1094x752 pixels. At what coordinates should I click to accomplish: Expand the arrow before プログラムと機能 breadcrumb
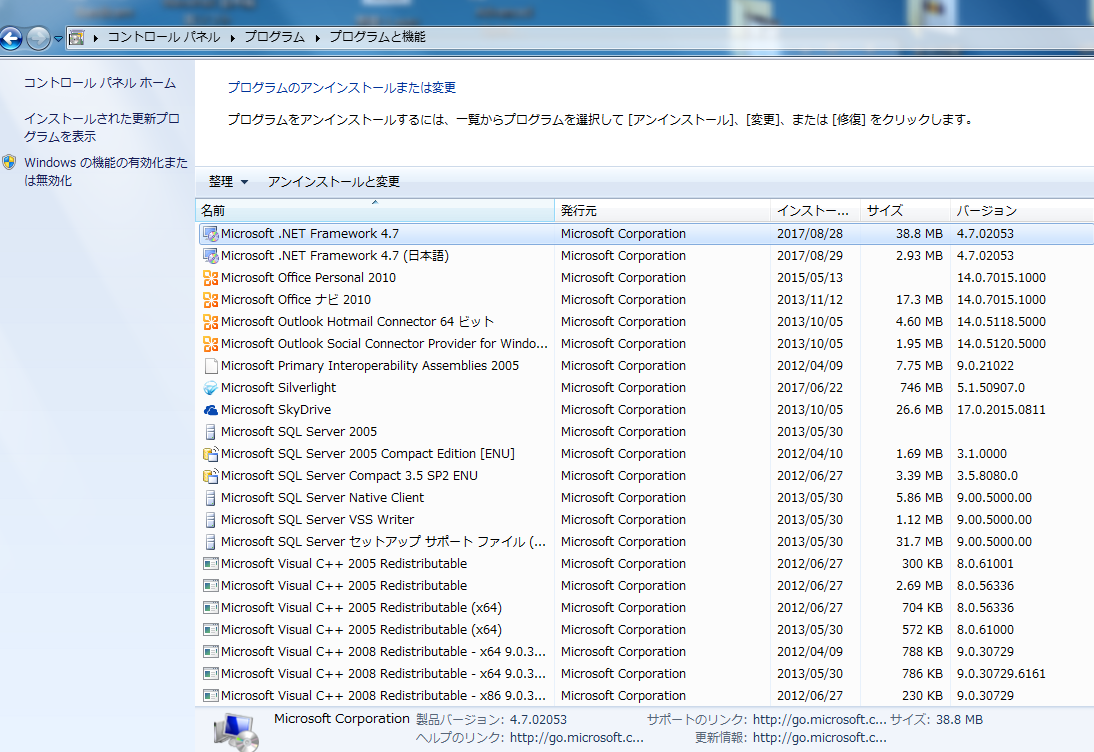[x=317, y=38]
